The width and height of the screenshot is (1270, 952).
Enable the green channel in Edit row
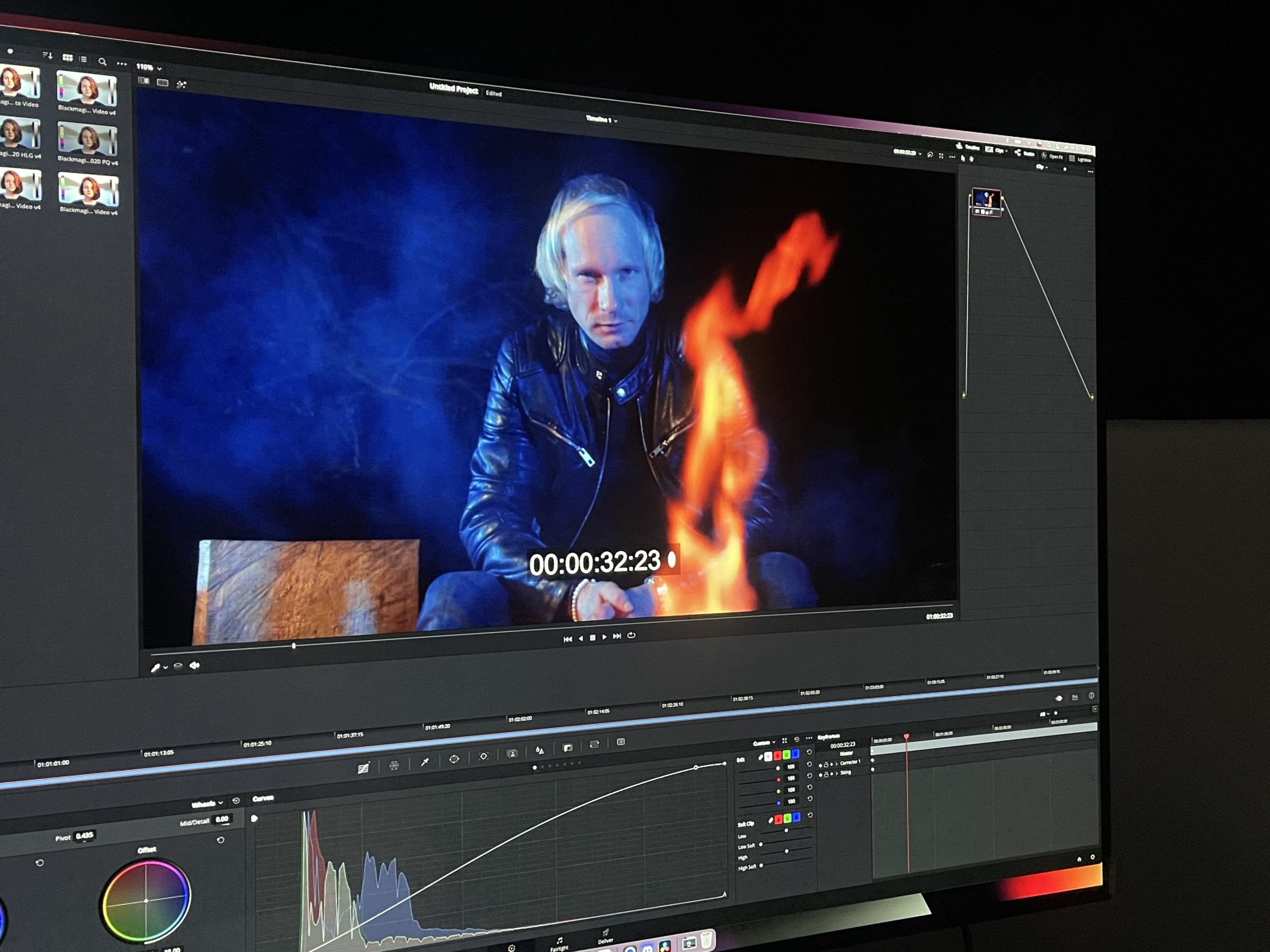(x=787, y=755)
